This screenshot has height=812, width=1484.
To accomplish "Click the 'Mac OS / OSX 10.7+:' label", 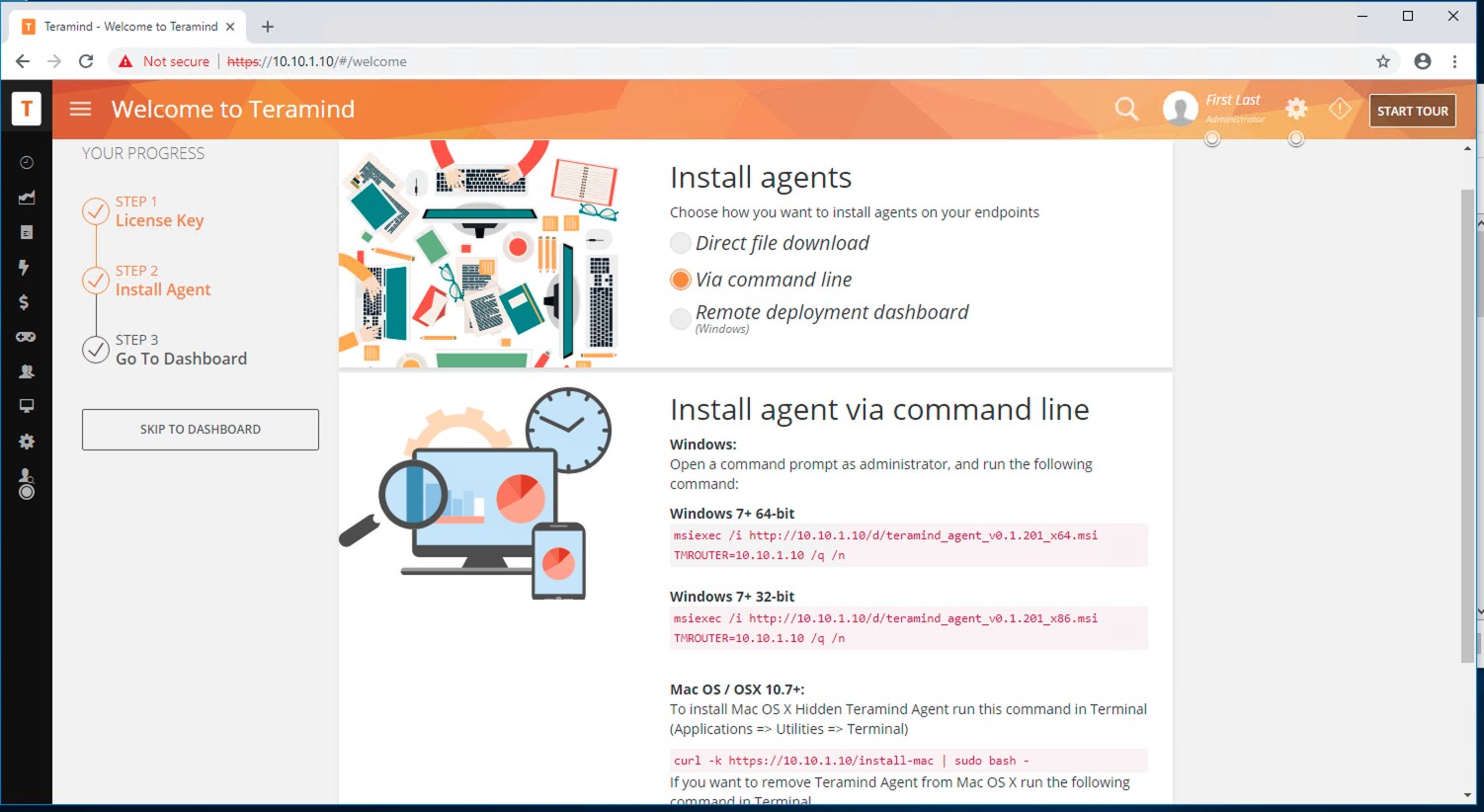I will 737,690.
